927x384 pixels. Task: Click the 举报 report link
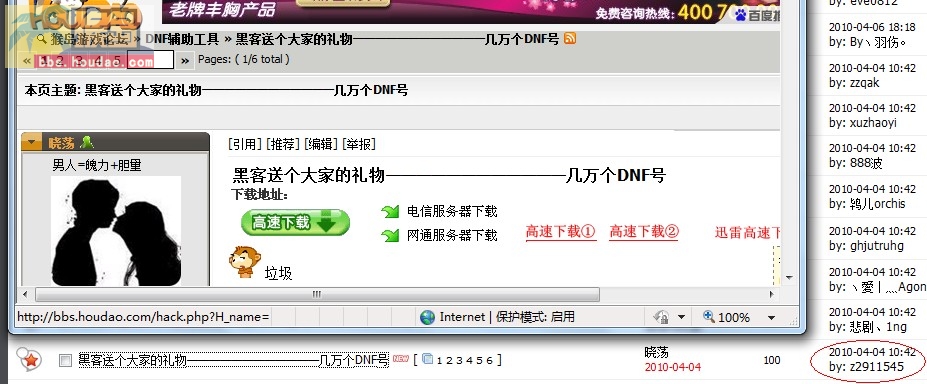358,144
